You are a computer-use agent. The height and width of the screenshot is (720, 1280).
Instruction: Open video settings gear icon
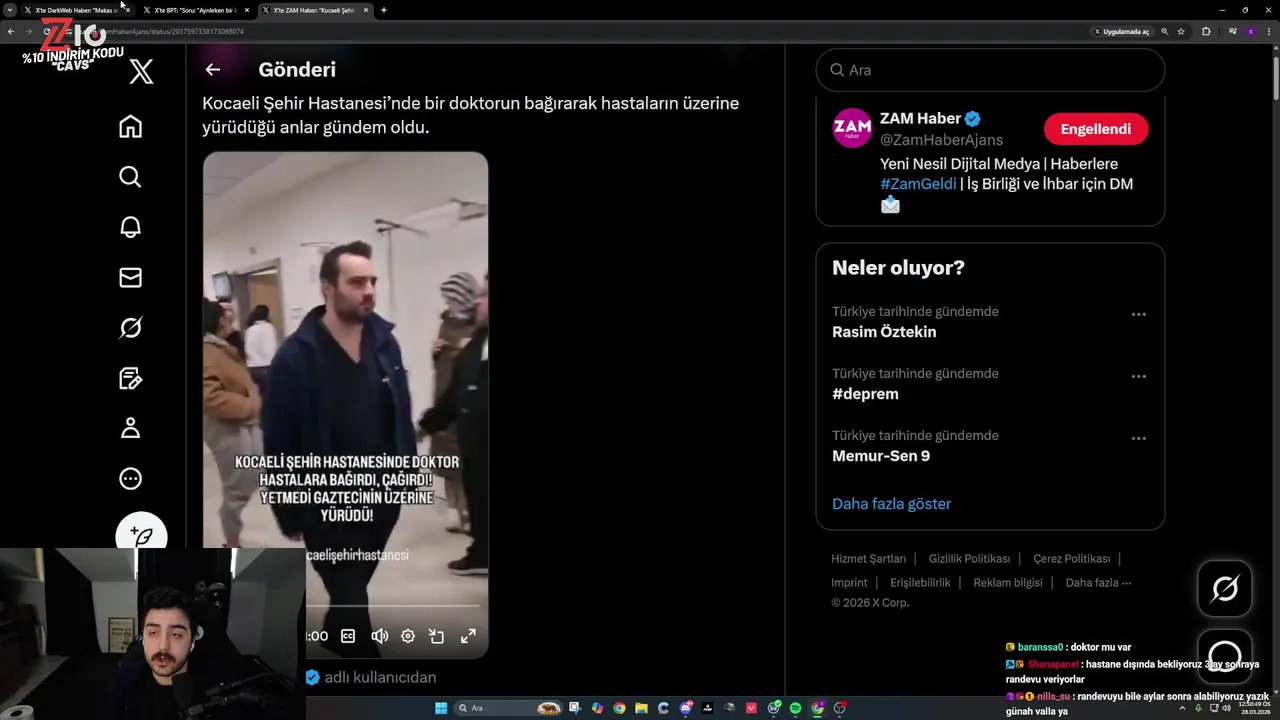pyautogui.click(x=408, y=636)
